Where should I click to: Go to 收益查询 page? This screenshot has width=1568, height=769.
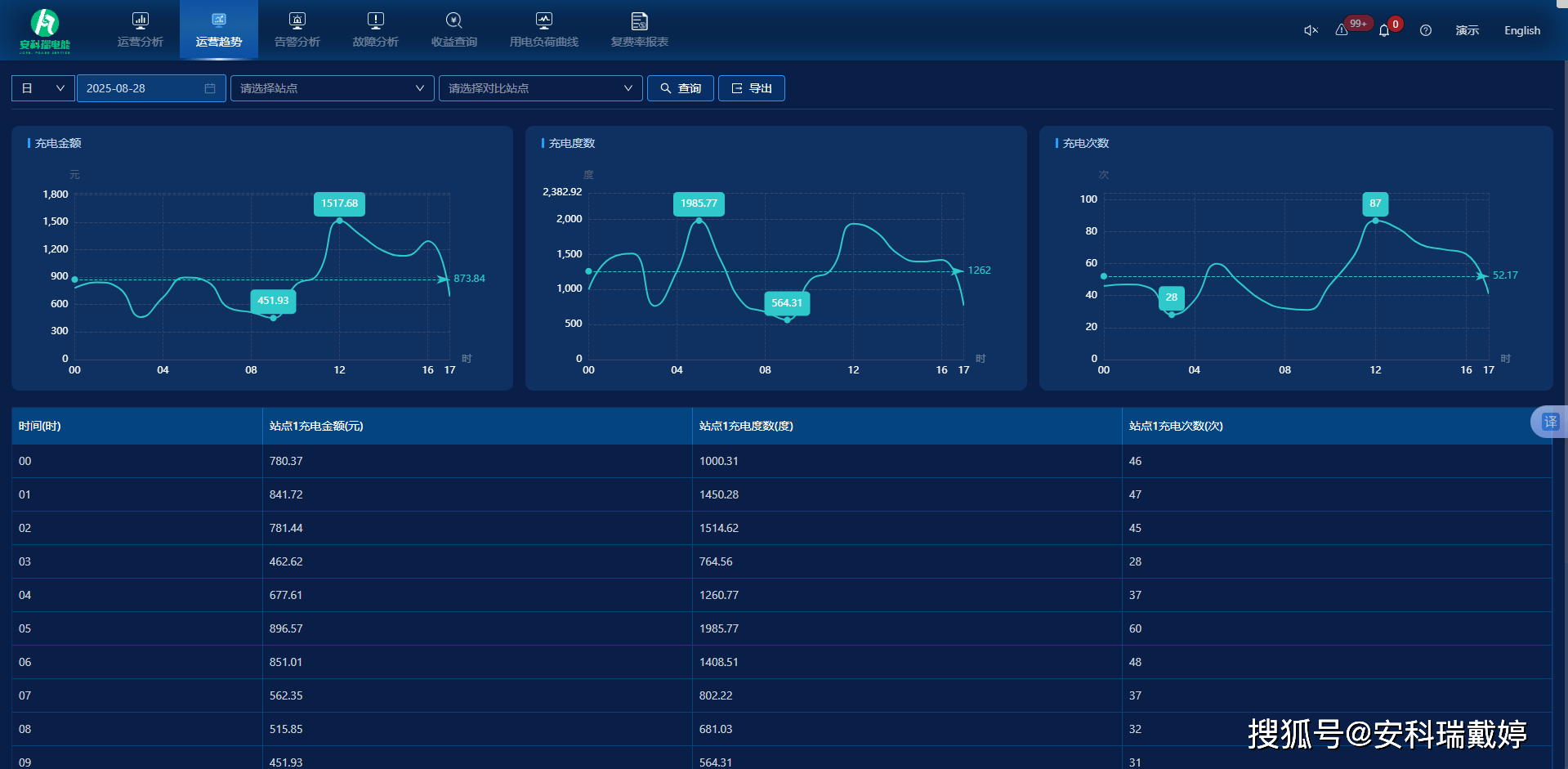coord(454,30)
